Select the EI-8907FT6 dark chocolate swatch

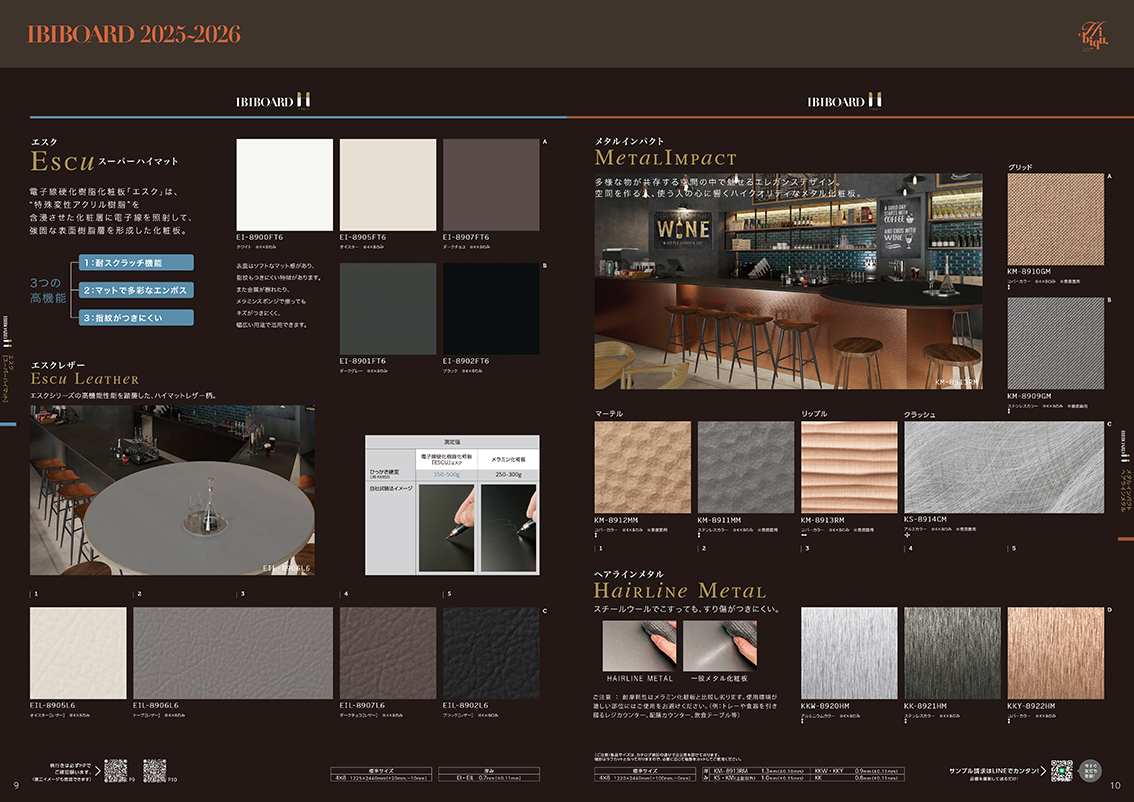coord(491,185)
